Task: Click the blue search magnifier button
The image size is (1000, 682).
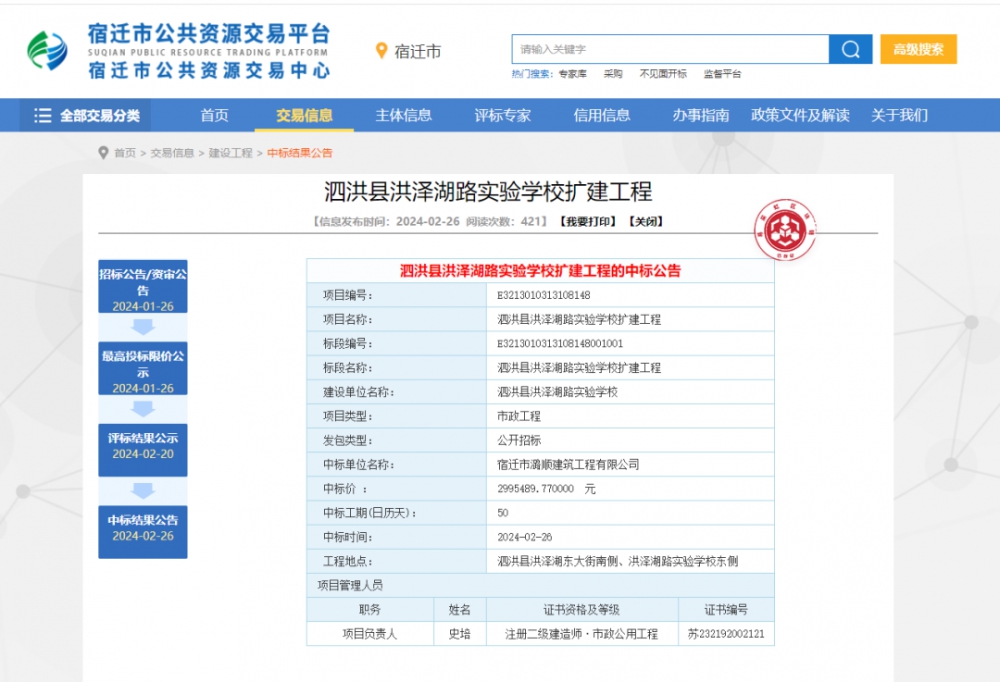Action: pyautogui.click(x=850, y=49)
